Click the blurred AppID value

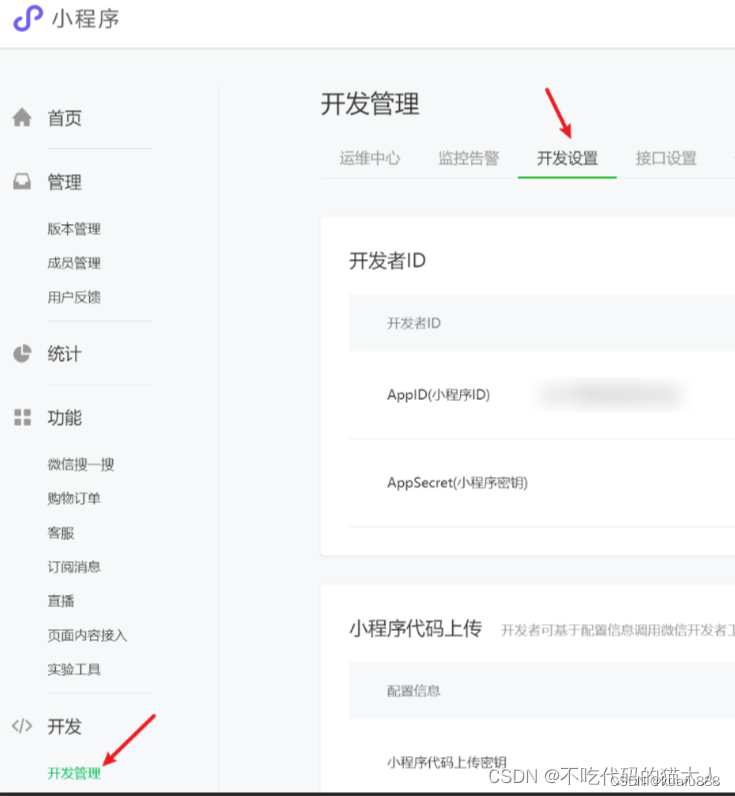point(612,394)
